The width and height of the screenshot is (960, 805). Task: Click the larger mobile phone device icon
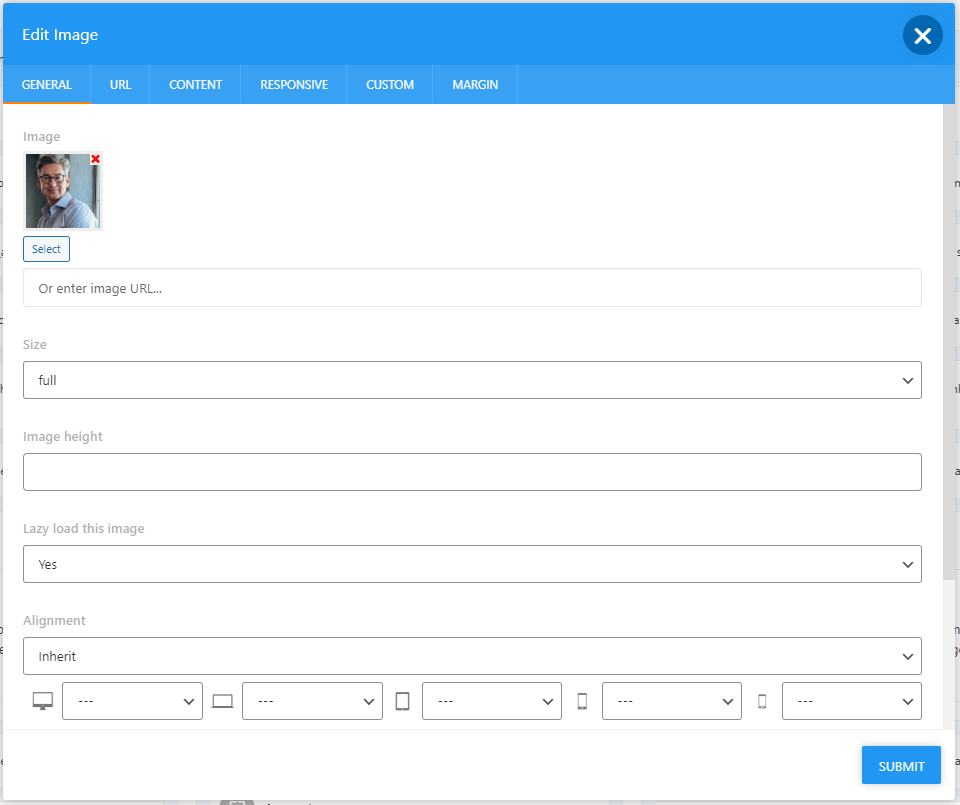pyautogui.click(x=582, y=701)
